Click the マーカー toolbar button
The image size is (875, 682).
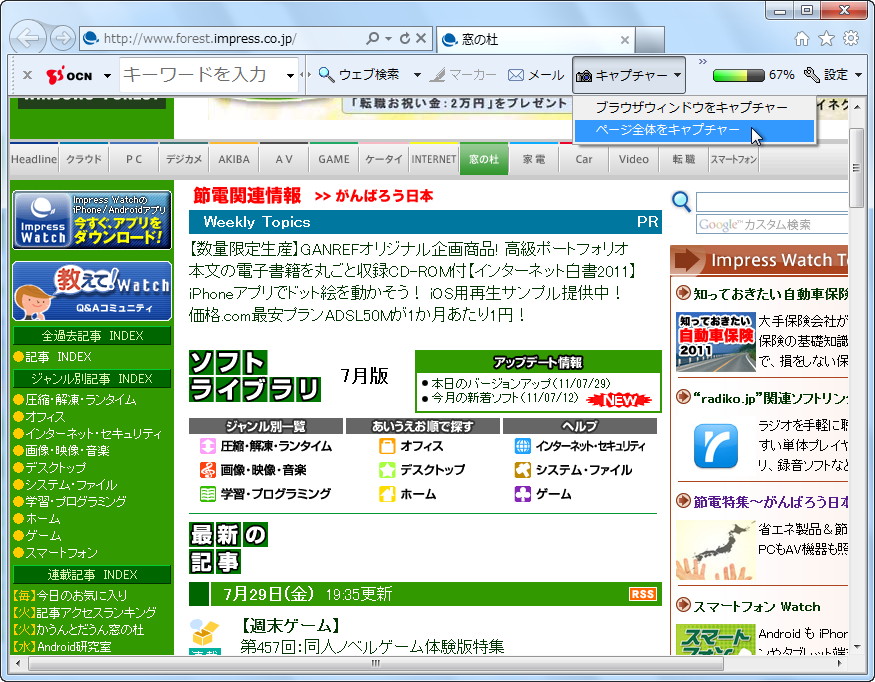(463, 74)
